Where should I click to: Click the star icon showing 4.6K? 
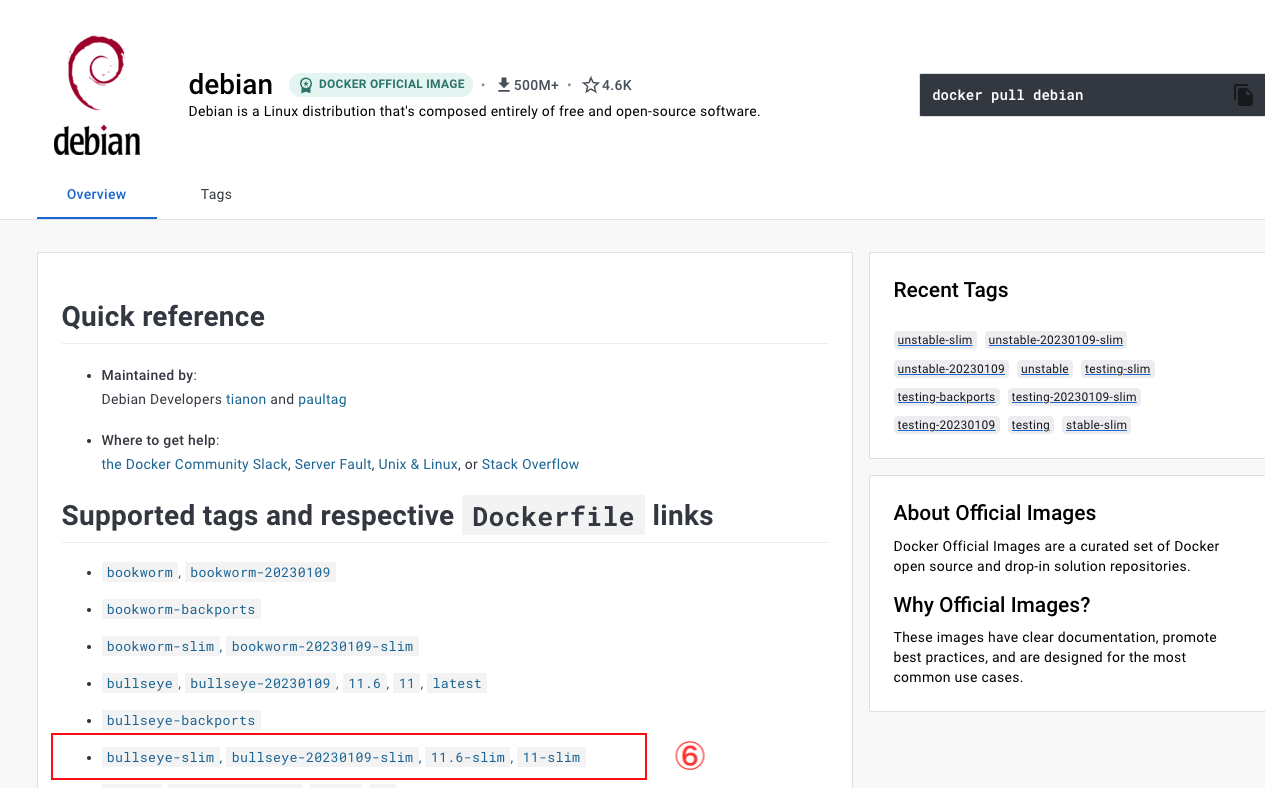(x=591, y=85)
